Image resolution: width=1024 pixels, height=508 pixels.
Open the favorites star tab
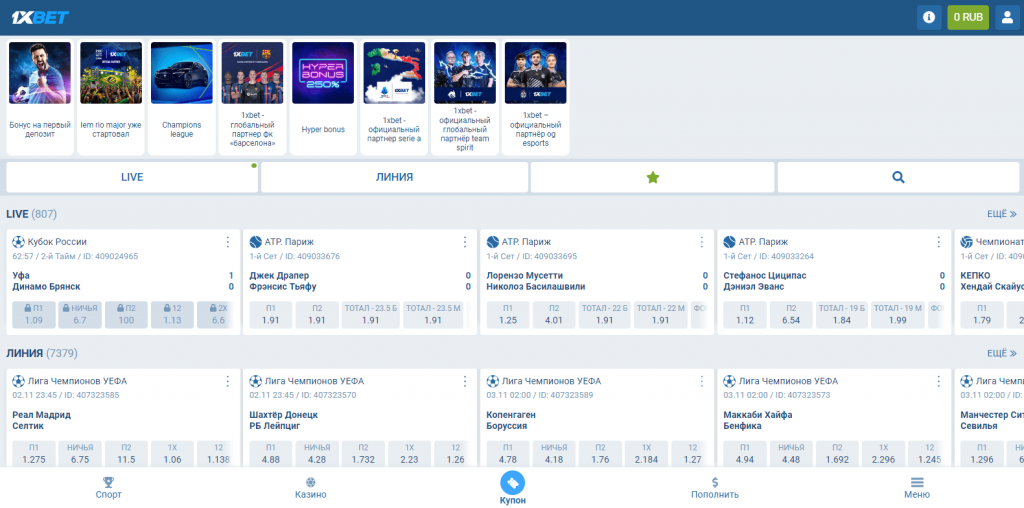653,177
